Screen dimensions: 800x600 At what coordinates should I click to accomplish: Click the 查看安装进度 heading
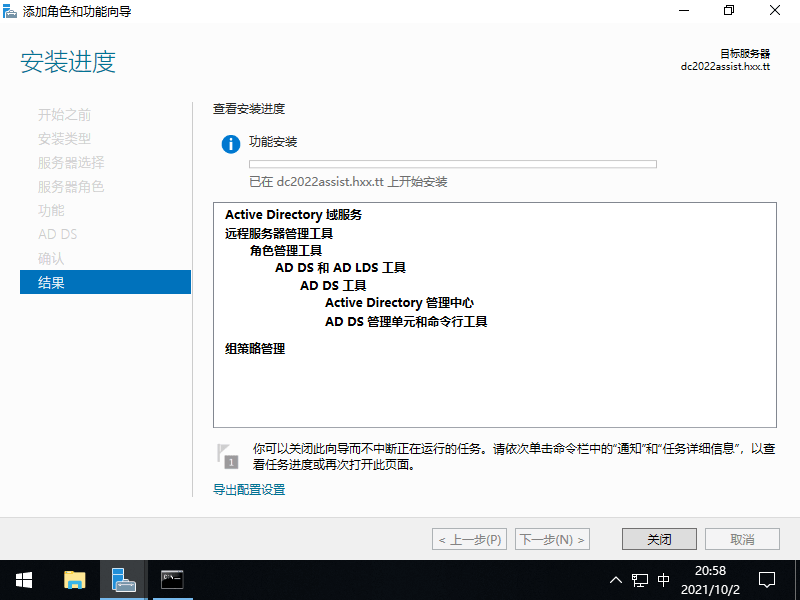coord(249,109)
